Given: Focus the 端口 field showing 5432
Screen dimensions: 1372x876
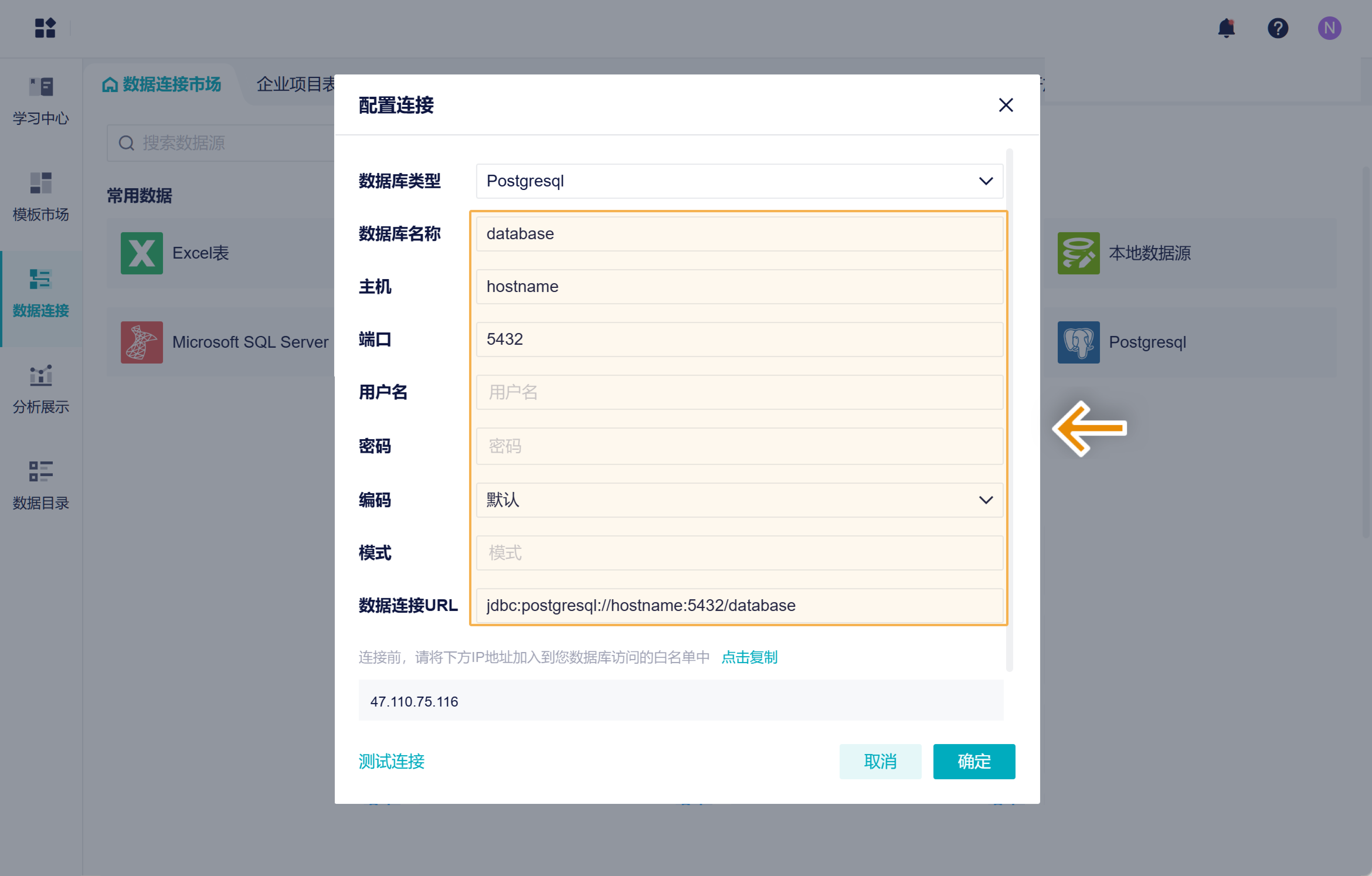Looking at the screenshot, I should pyautogui.click(x=740, y=339).
